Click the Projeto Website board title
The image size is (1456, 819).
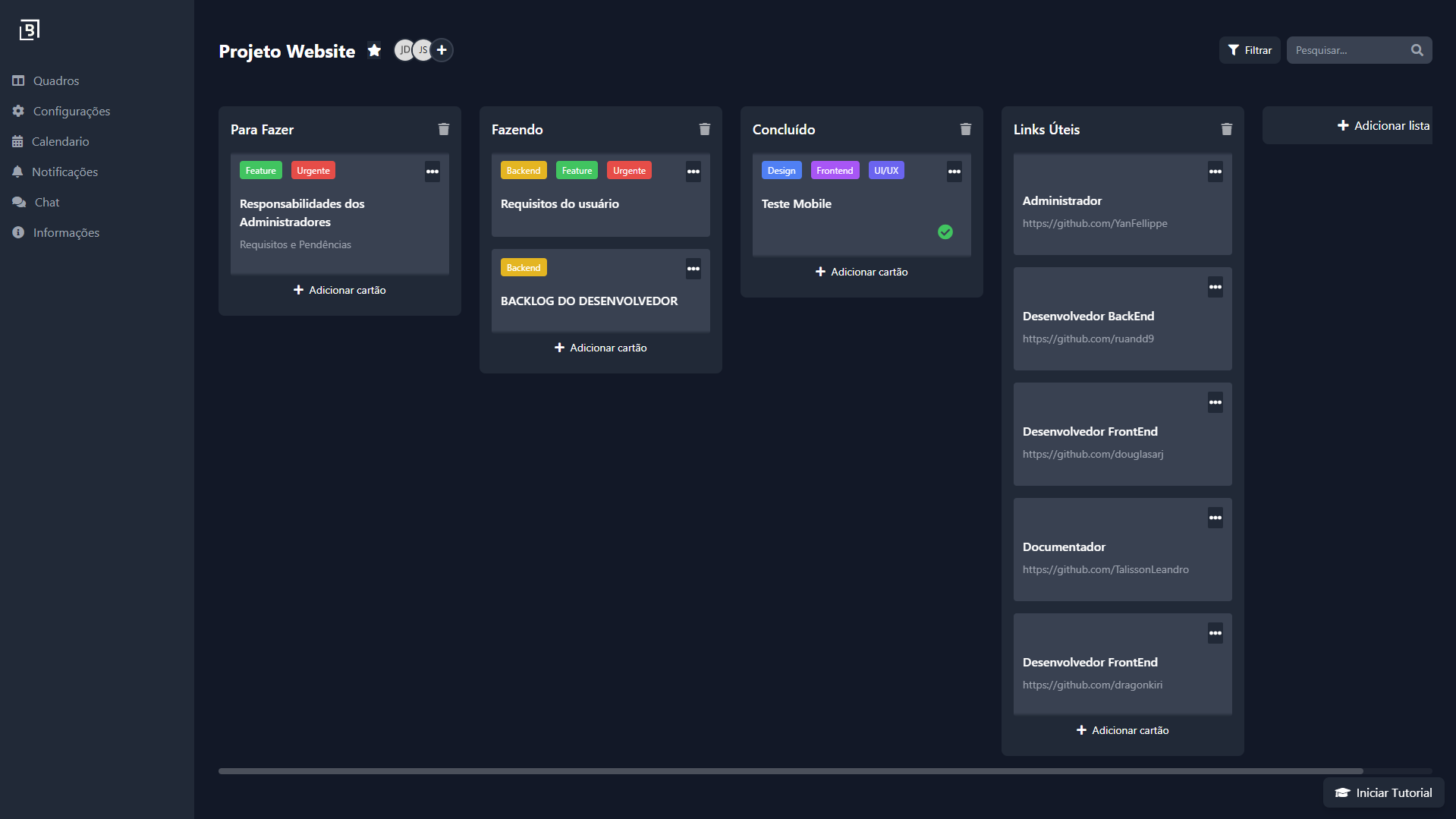pyautogui.click(x=287, y=51)
